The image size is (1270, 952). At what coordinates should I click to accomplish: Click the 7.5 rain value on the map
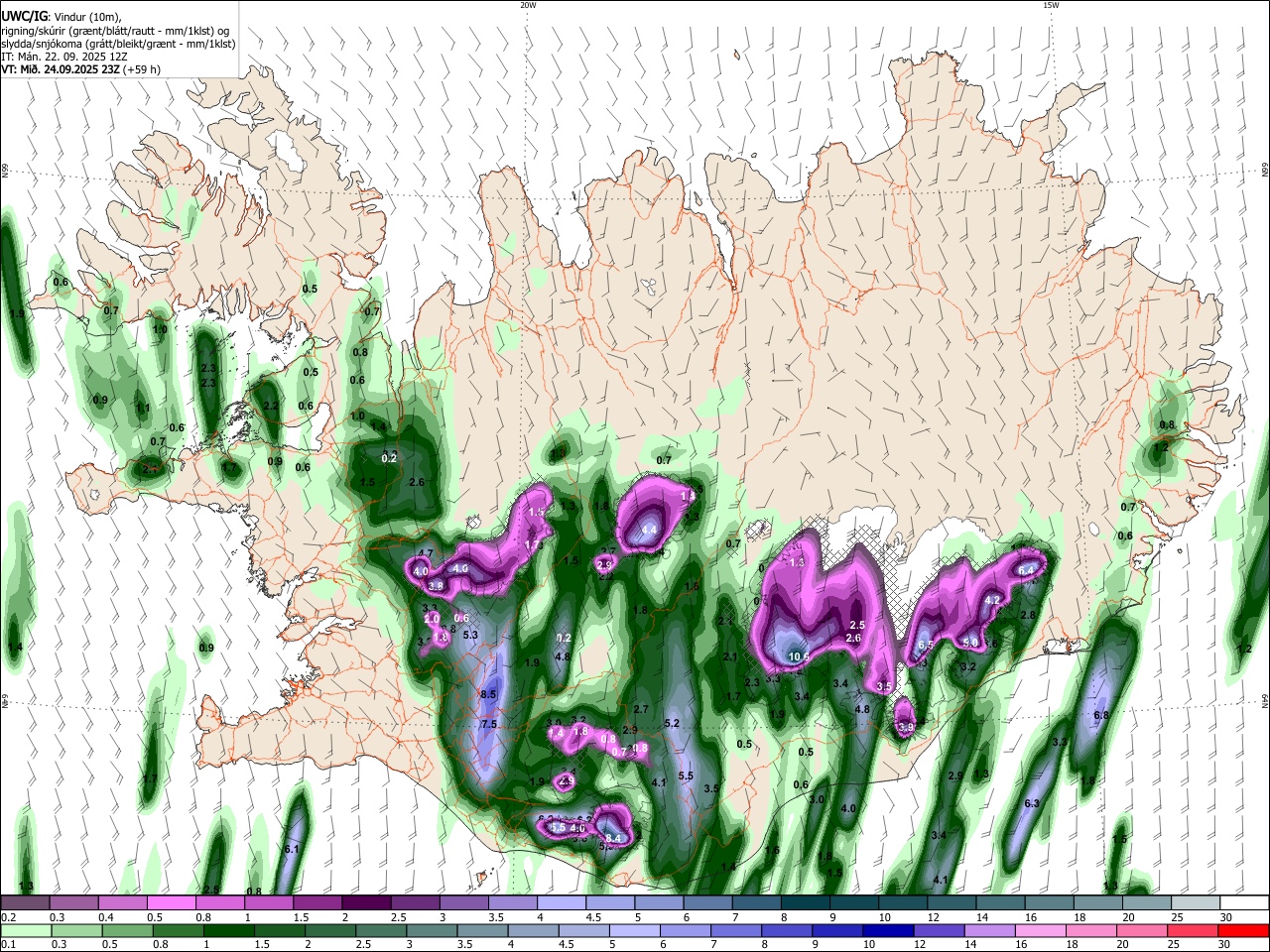488,725
